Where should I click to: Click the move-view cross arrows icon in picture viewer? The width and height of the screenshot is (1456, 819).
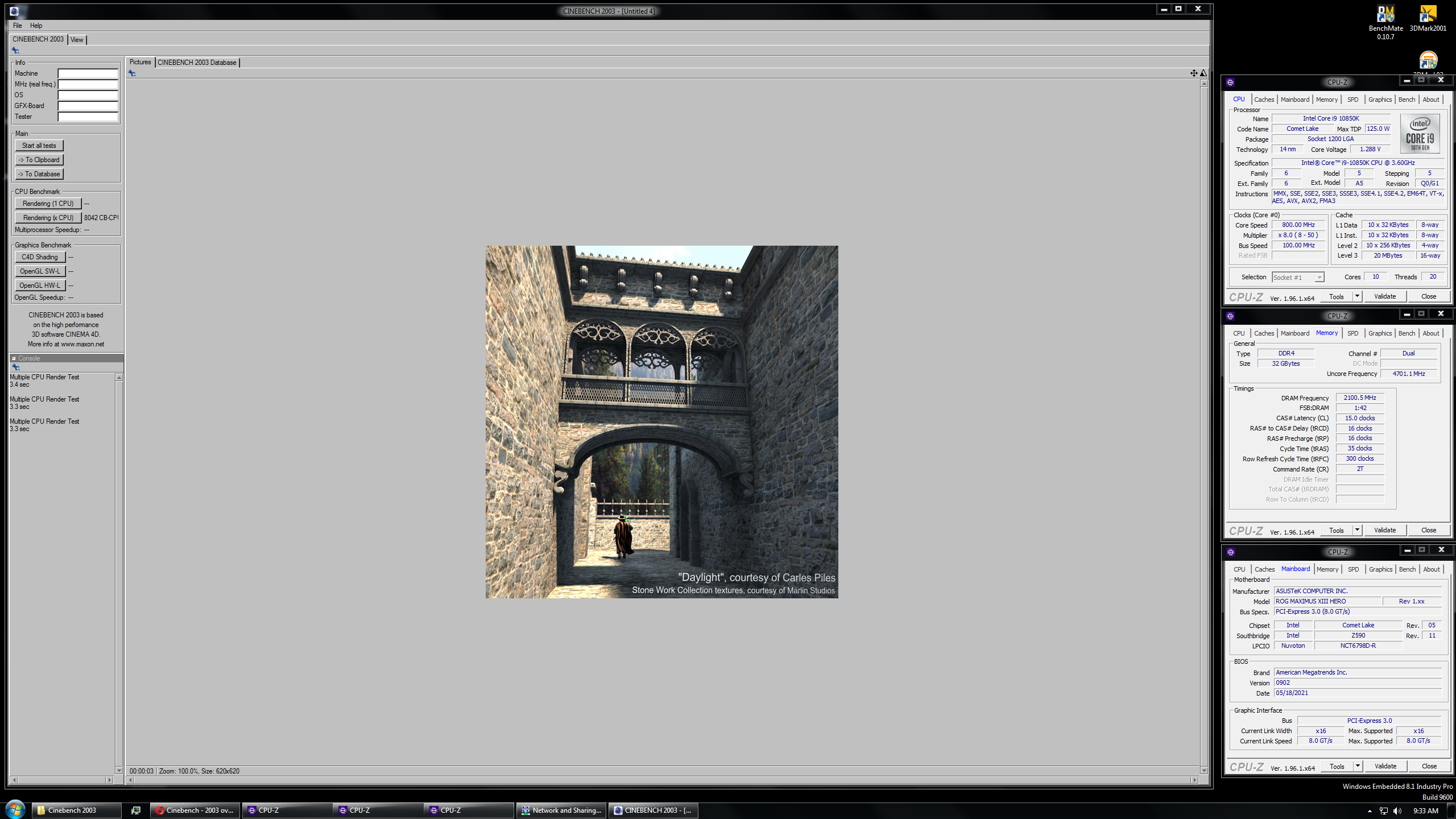1194,73
